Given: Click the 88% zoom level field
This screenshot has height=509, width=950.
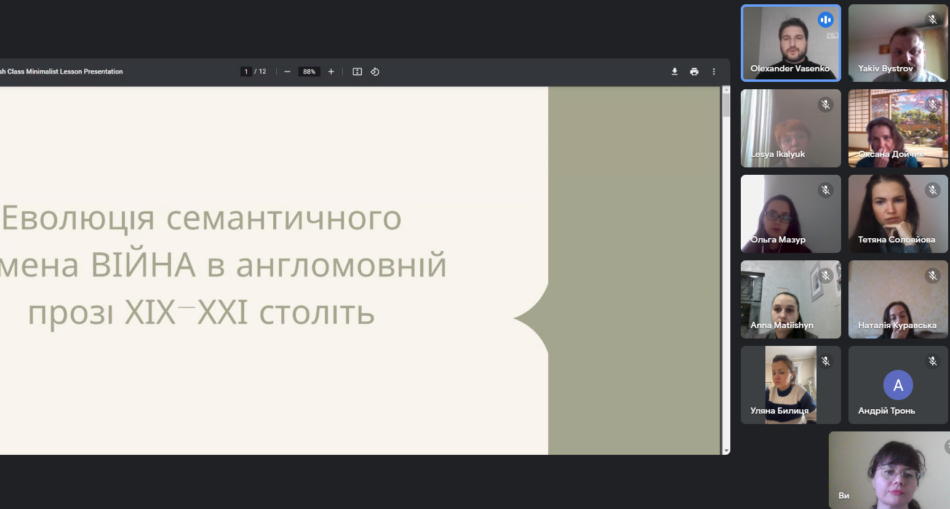Looking at the screenshot, I should click(309, 72).
